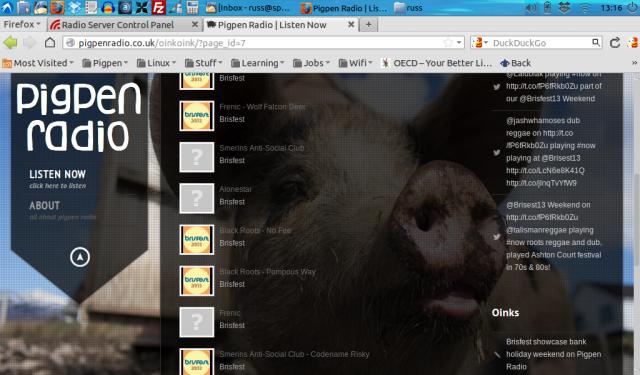Open Most Visited bookmarks dropdown
Image resolution: width=640 pixels, height=375 pixels.
pos(38,63)
